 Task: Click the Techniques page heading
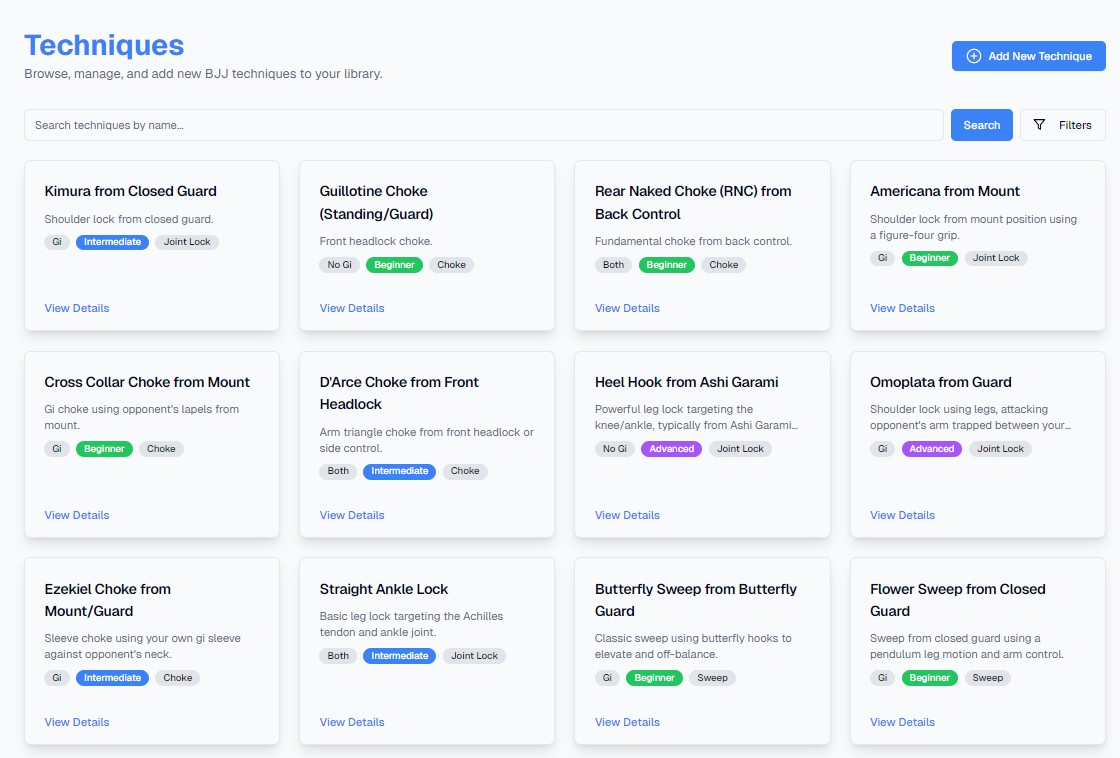click(104, 45)
